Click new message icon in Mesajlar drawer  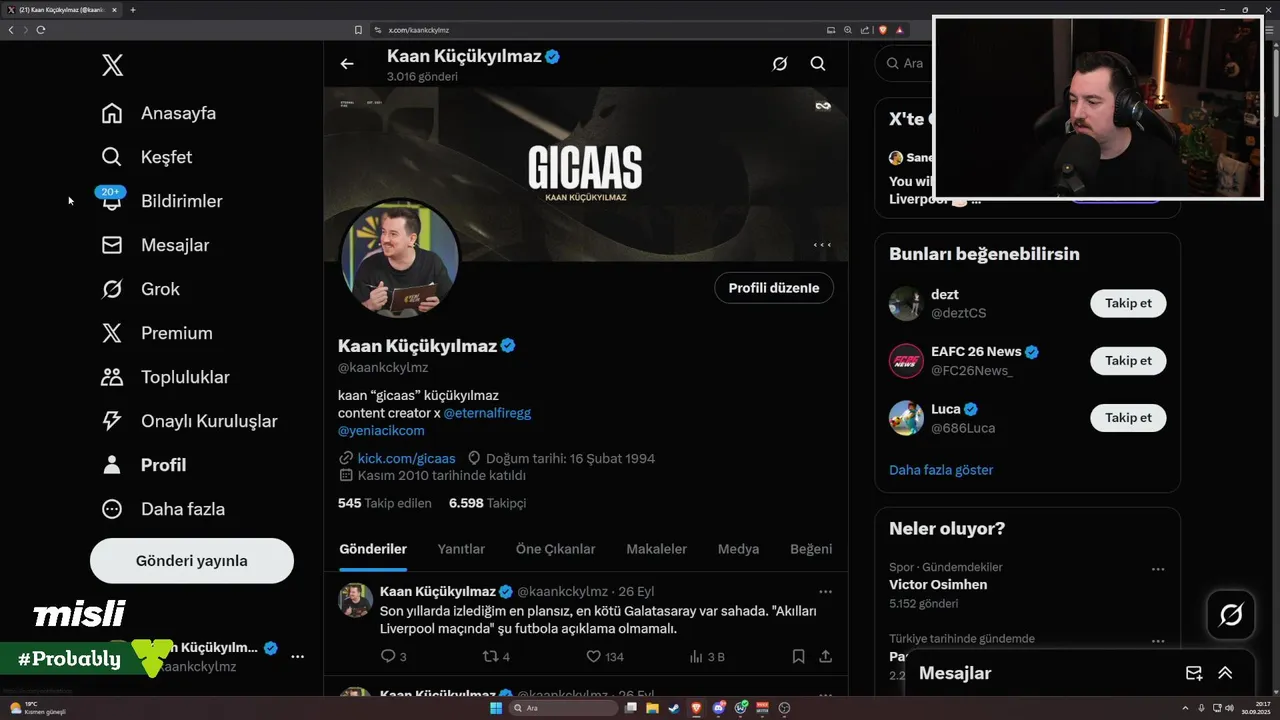pos(1194,673)
